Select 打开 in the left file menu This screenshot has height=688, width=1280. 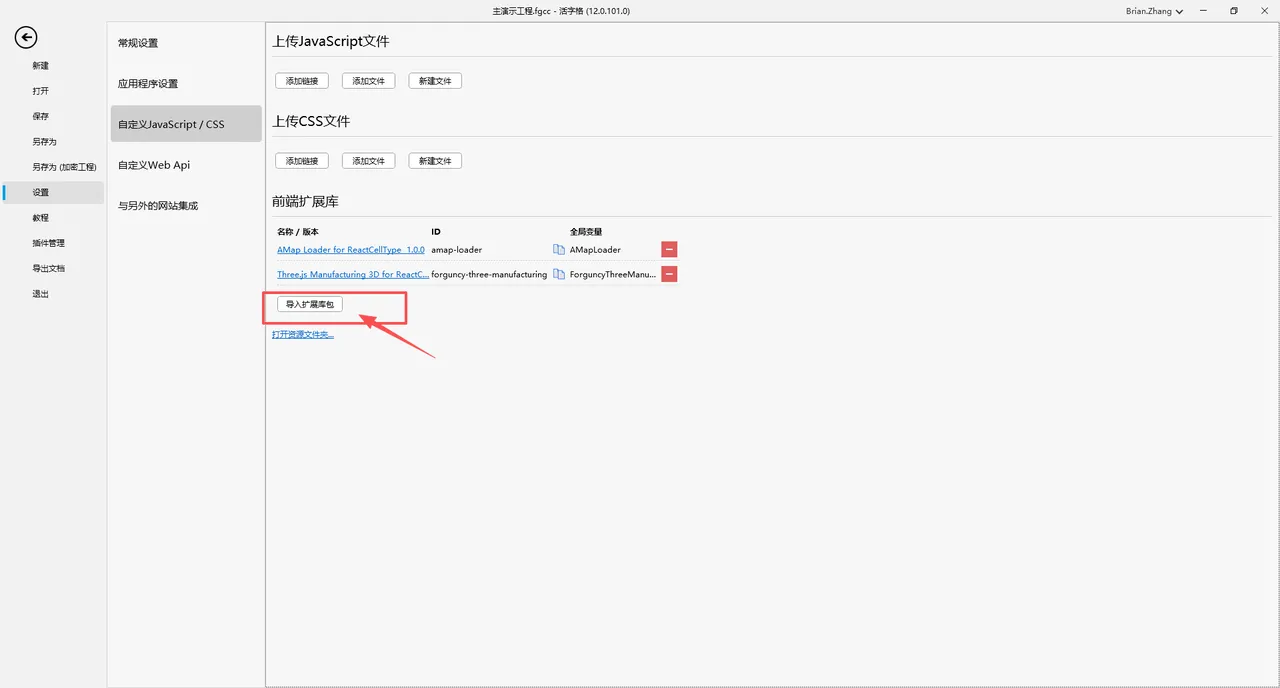[40, 91]
